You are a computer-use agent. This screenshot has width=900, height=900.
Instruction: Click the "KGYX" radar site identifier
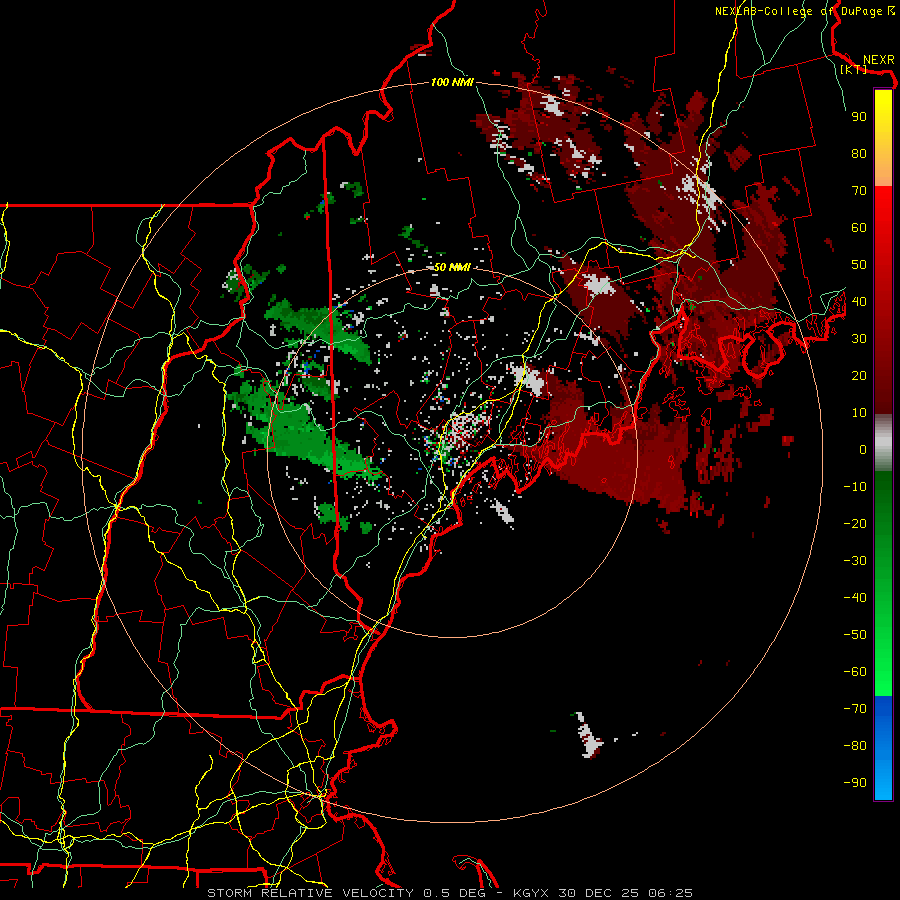[531, 893]
